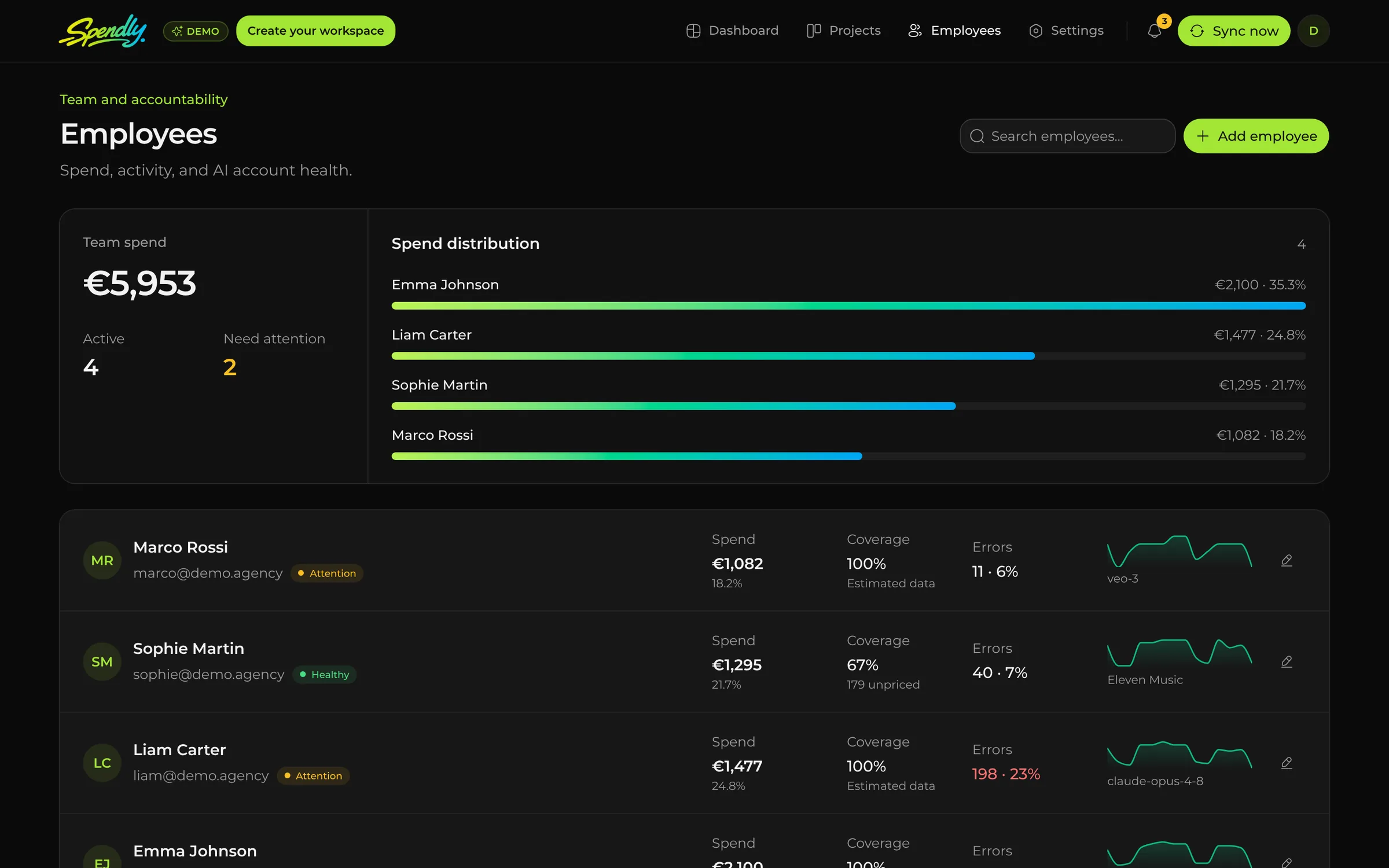Click the LC avatar circle
Image resolution: width=1389 pixels, height=868 pixels.
click(x=102, y=763)
